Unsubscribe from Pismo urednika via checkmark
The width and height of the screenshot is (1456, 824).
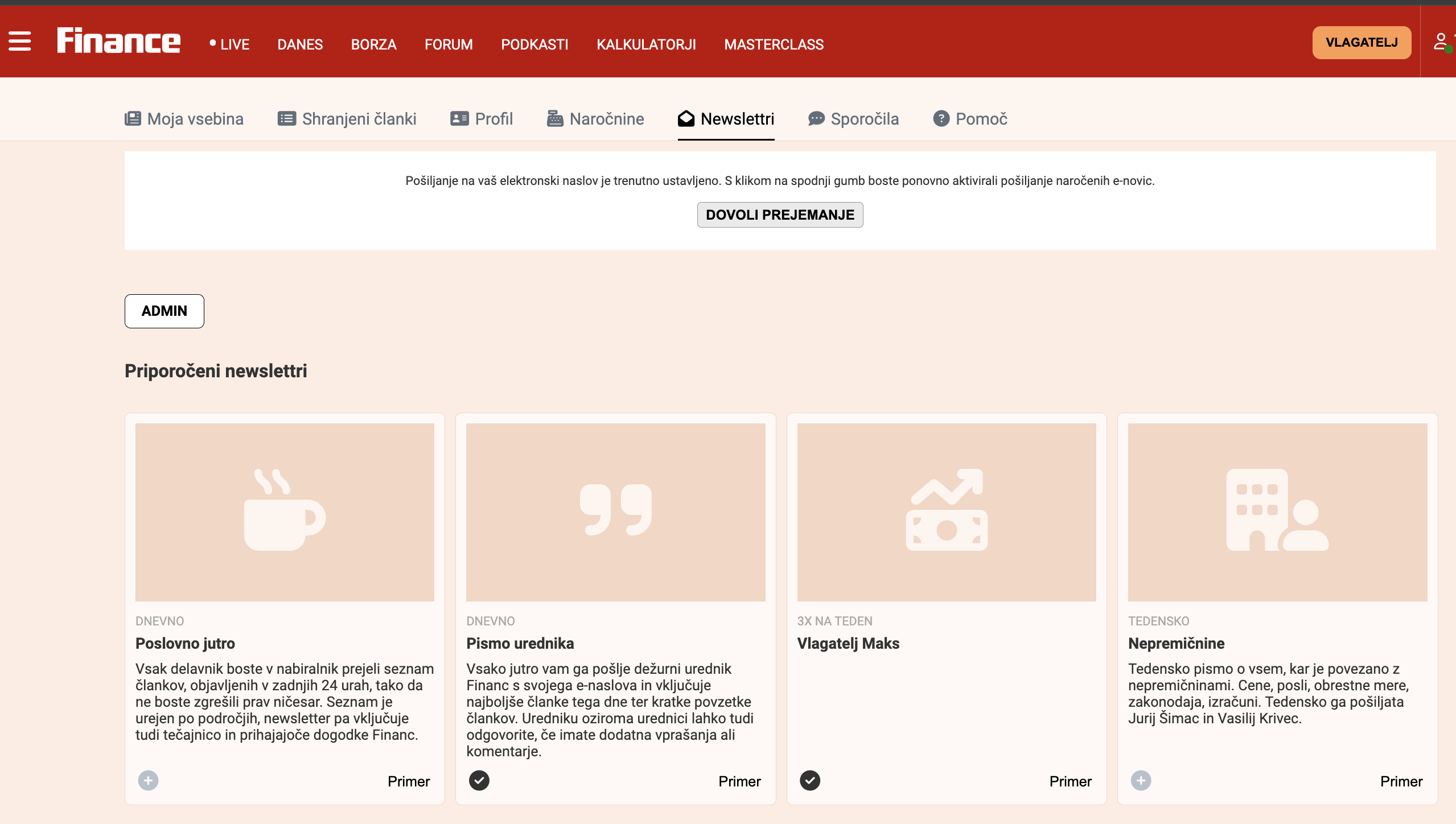(479, 780)
